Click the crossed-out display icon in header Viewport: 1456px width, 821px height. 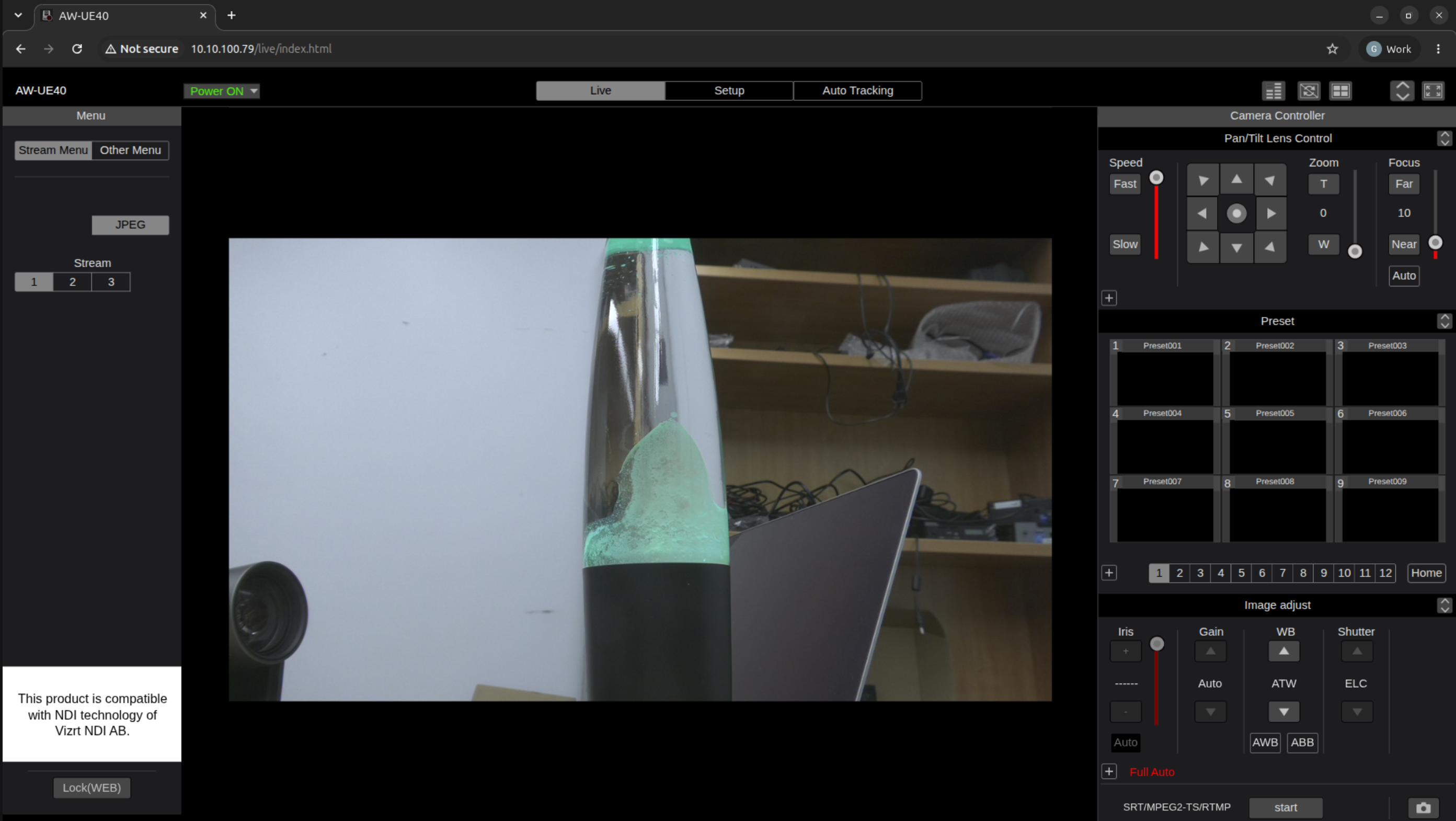[1309, 90]
